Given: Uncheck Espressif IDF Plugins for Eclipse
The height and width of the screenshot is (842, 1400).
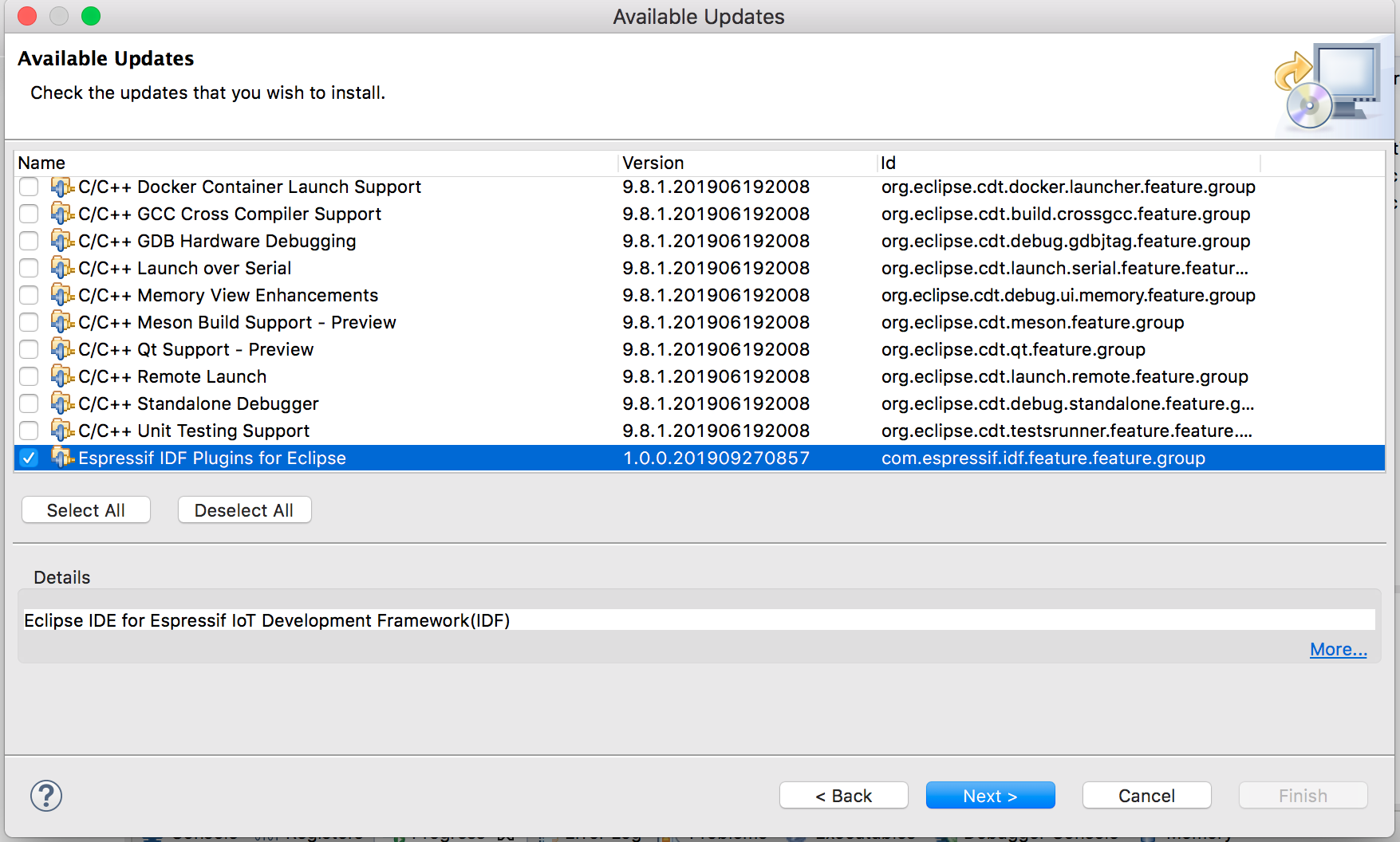Looking at the screenshot, I should (28, 458).
